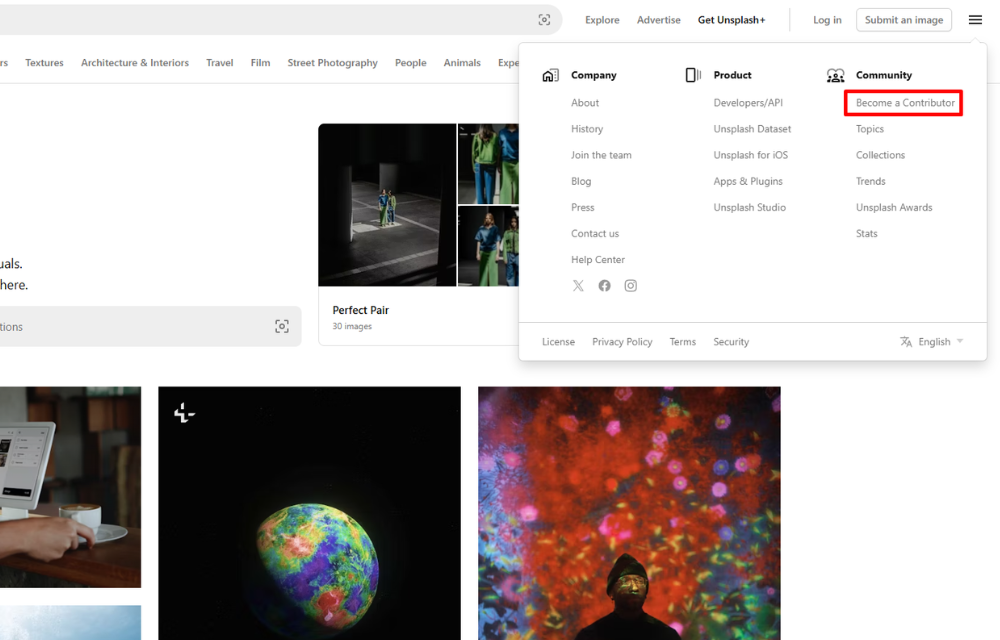1000x640 pixels.
Task: Open Trends in Community menu
Action: 871,181
